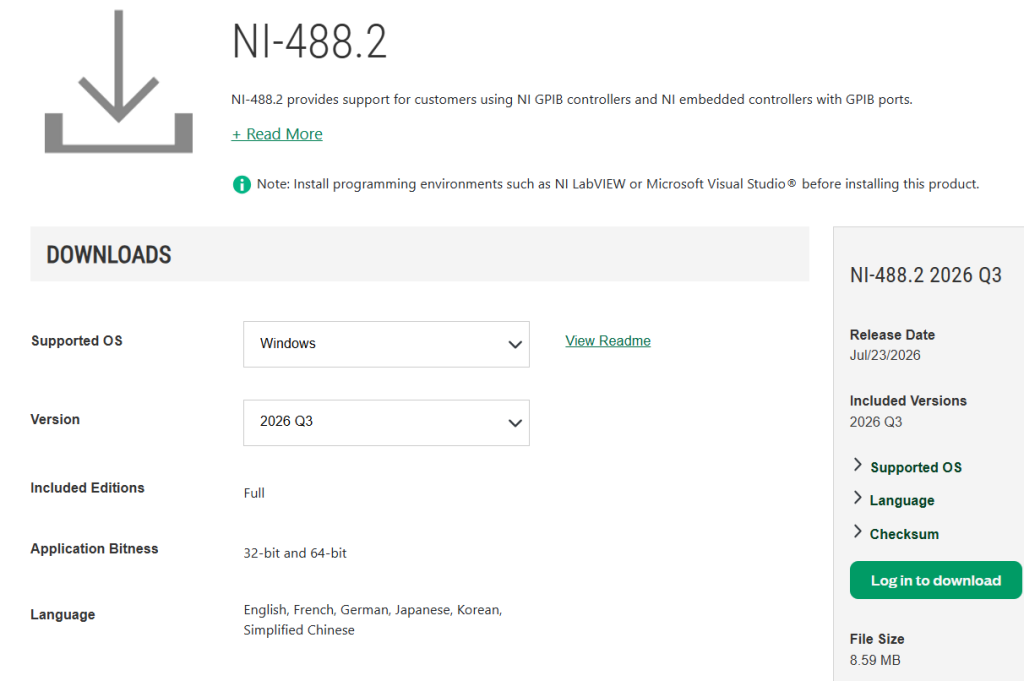Click the Version field label

tap(55, 419)
